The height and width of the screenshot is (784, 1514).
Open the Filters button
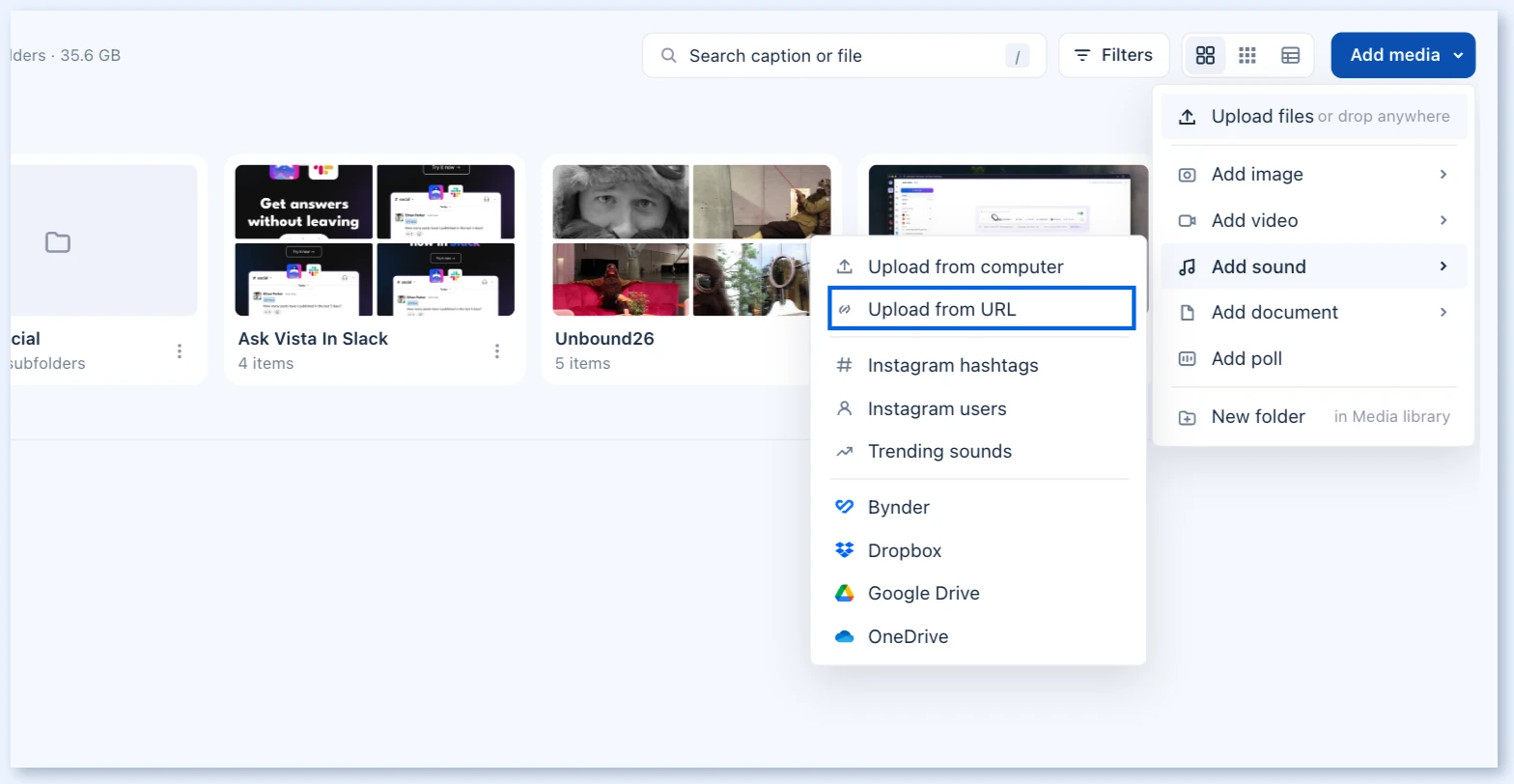1113,55
